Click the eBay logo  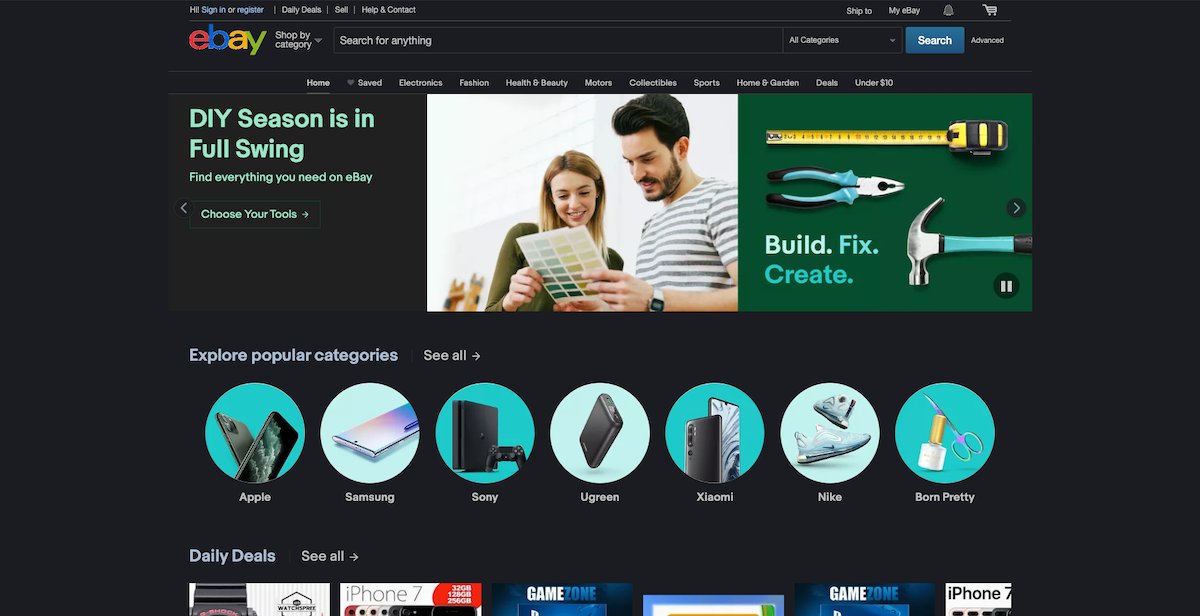(227, 40)
